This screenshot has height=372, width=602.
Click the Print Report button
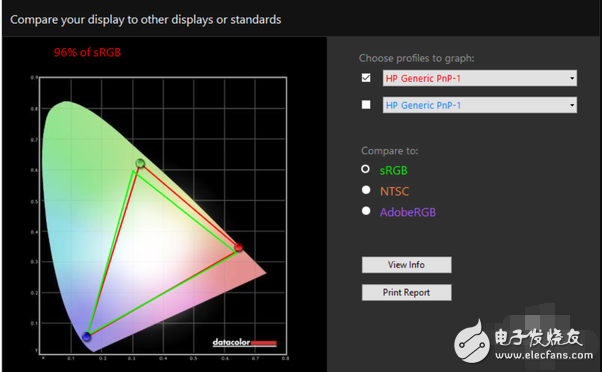[407, 293]
